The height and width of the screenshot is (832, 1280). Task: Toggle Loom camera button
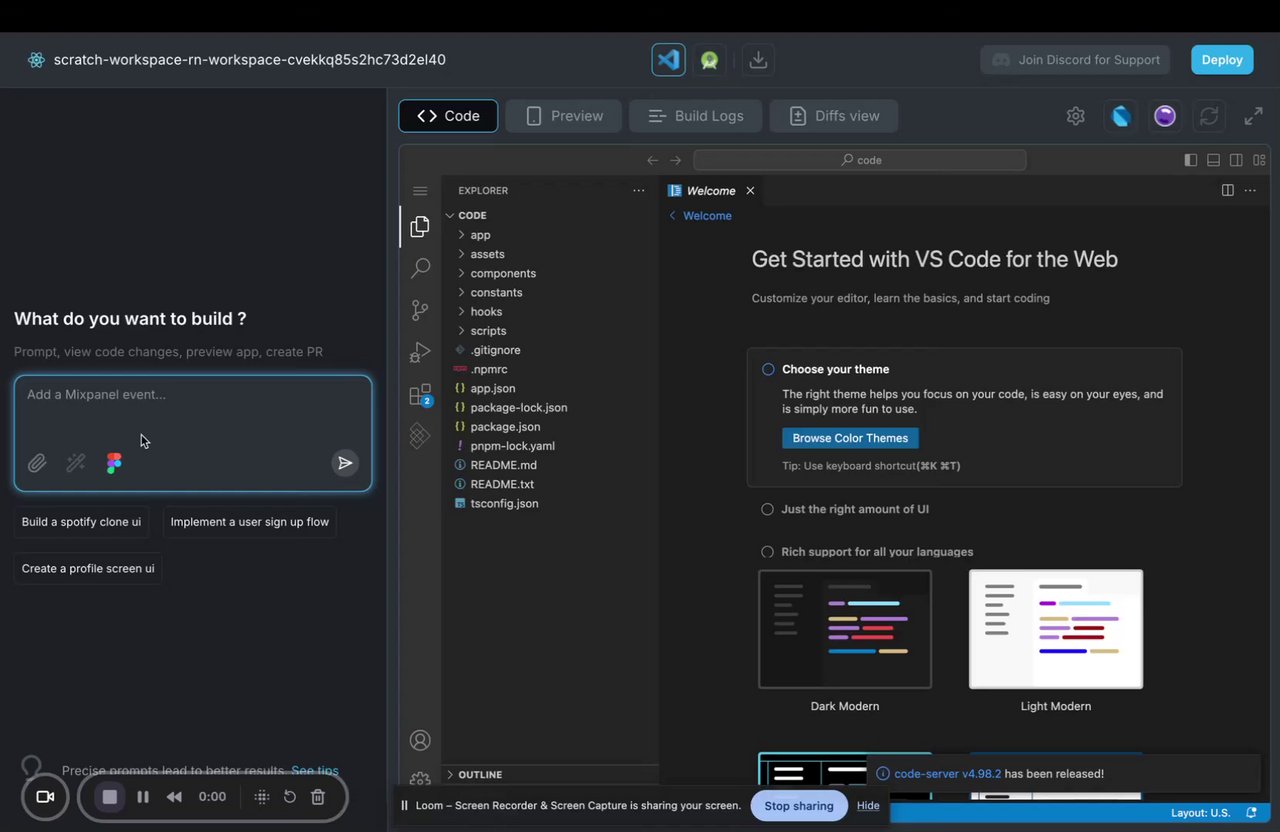pyautogui.click(x=45, y=797)
